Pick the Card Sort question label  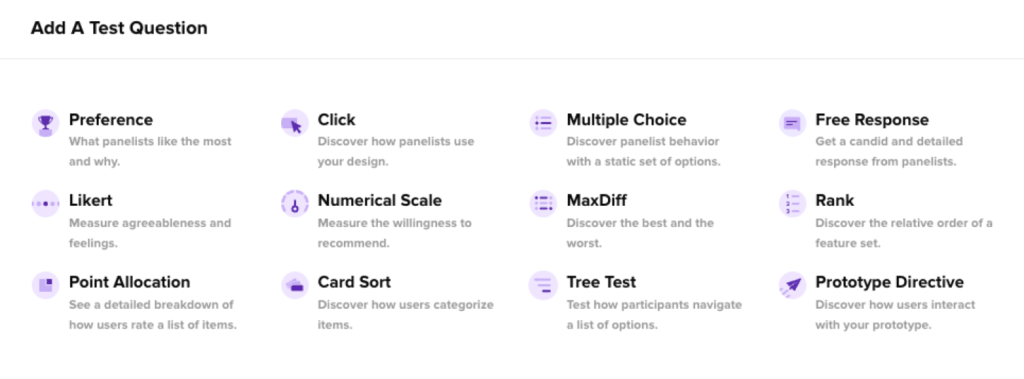355,282
